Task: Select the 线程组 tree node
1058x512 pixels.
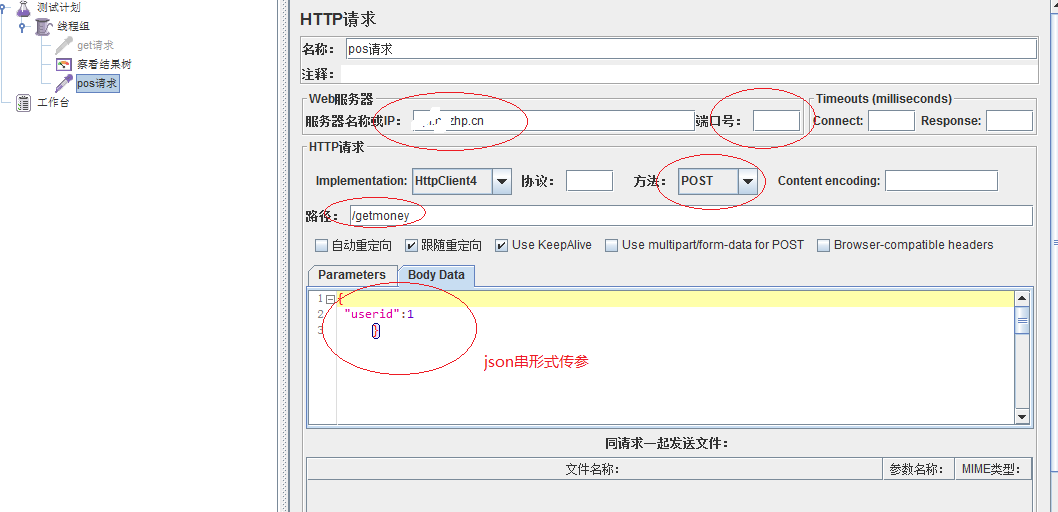Action: click(x=74, y=26)
